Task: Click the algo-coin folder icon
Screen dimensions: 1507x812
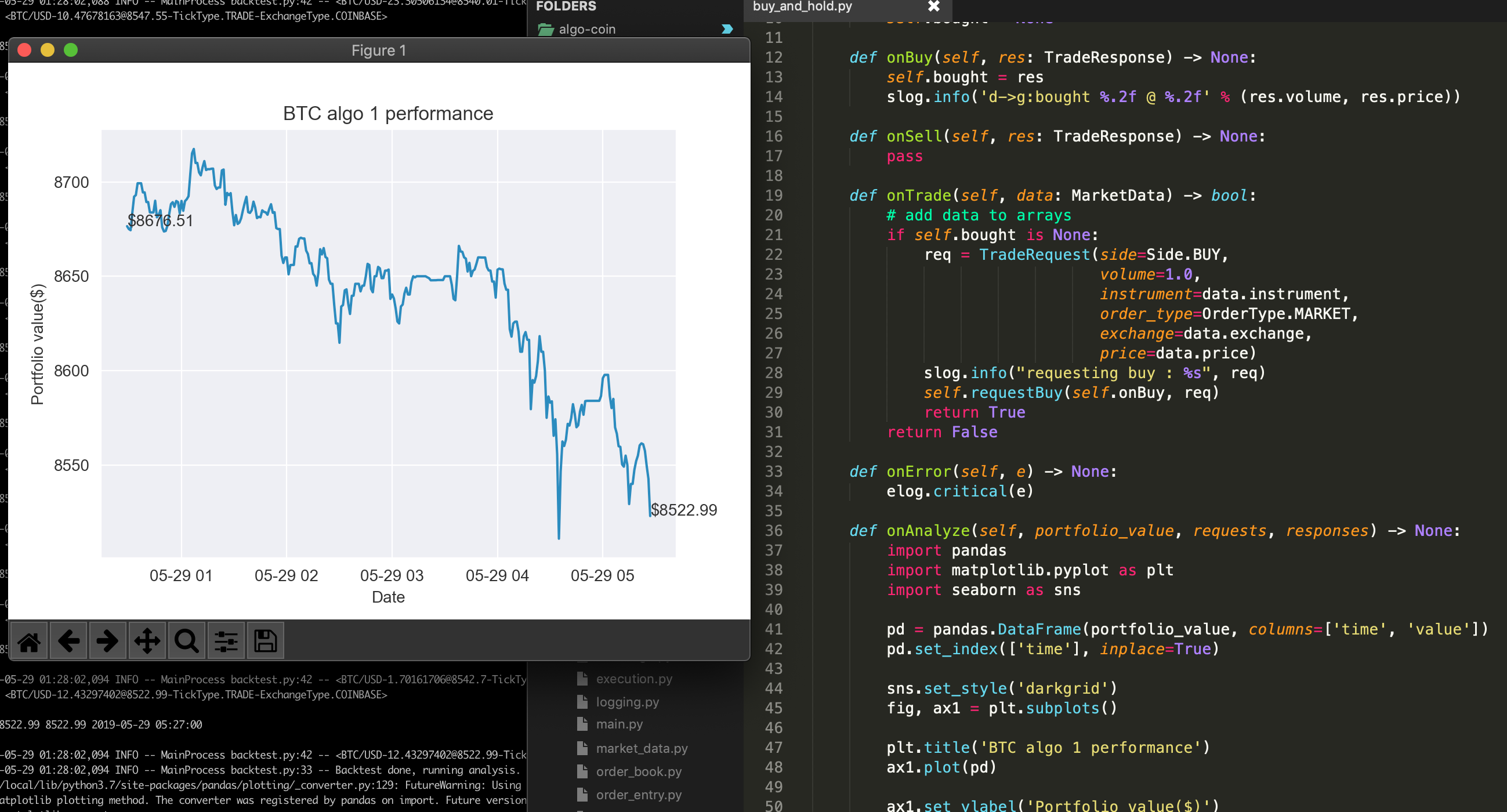Action: tap(546, 29)
